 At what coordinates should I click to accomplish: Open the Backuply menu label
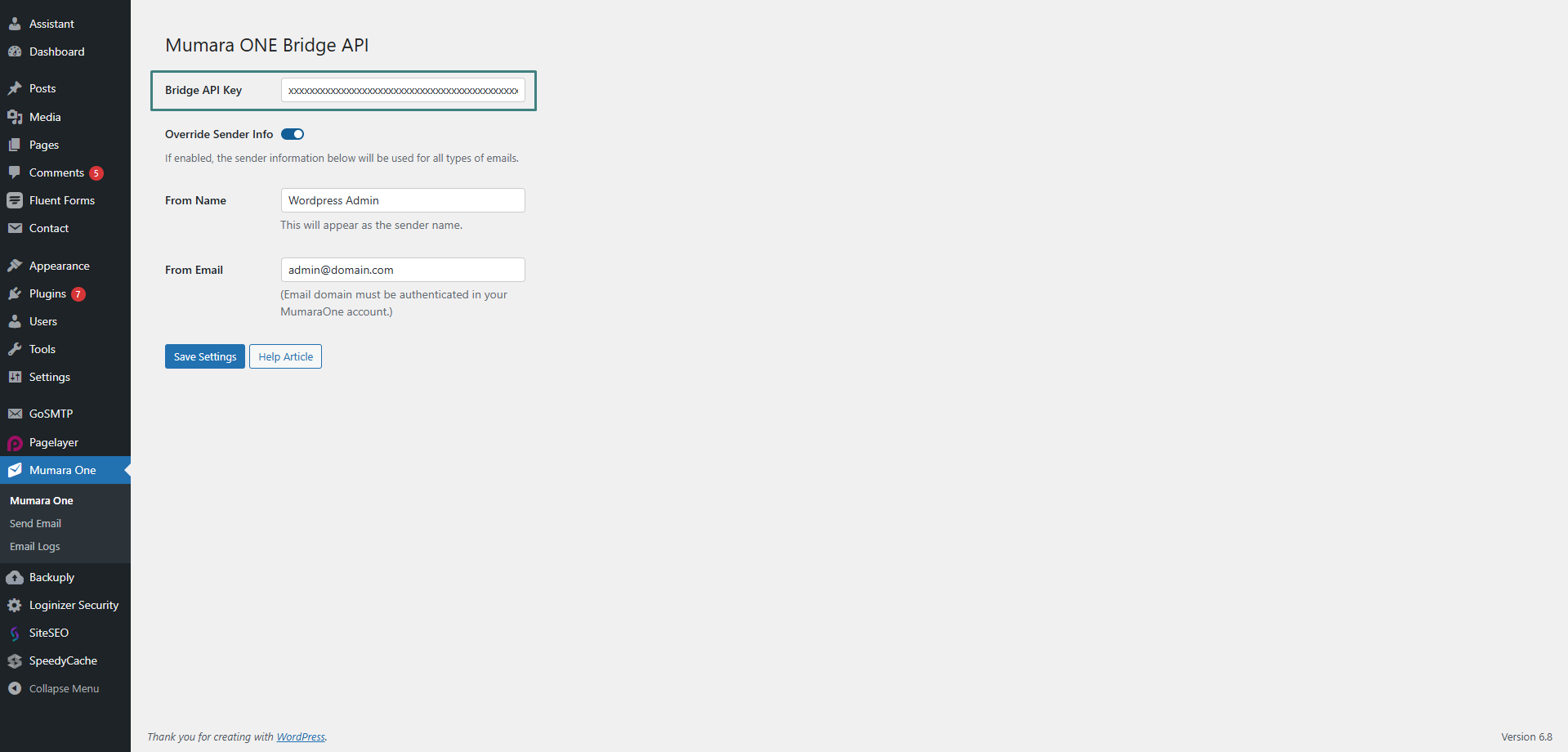tap(51, 577)
